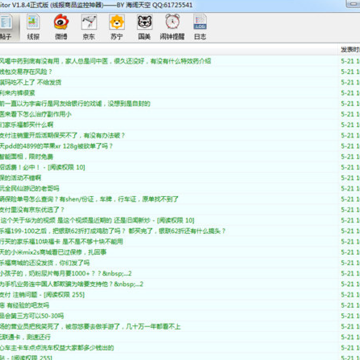Minimize the monitor window
The width and height of the screenshot is (360, 360).
(x=353, y=3)
